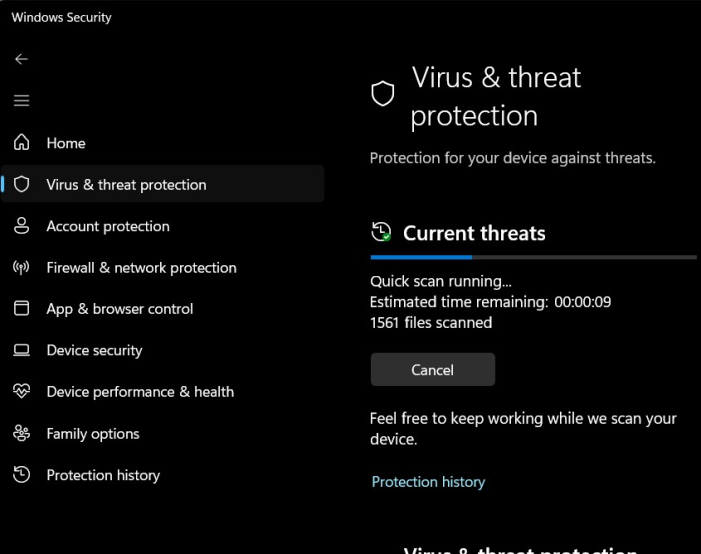This screenshot has width=701, height=554.
Task: Click the Firewall network signal icon
Action: point(21,268)
